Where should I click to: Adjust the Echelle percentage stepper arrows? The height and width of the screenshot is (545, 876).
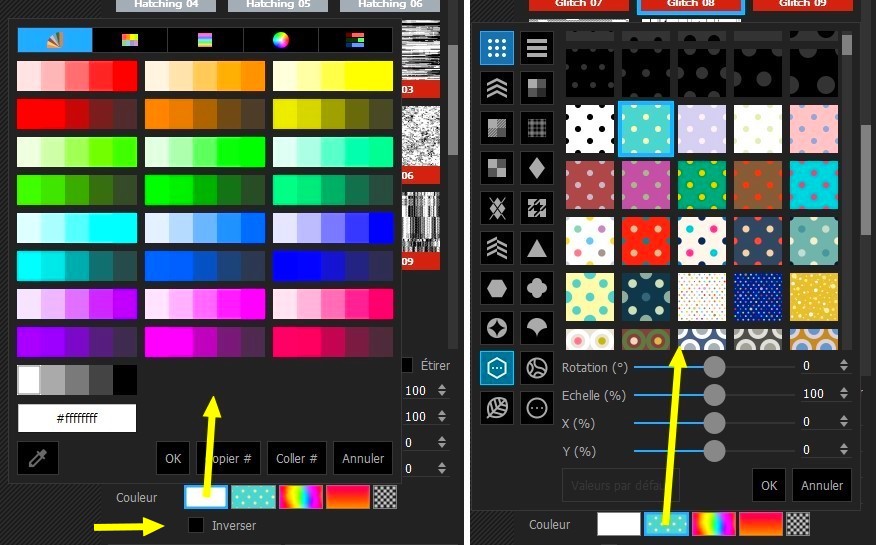coord(844,394)
